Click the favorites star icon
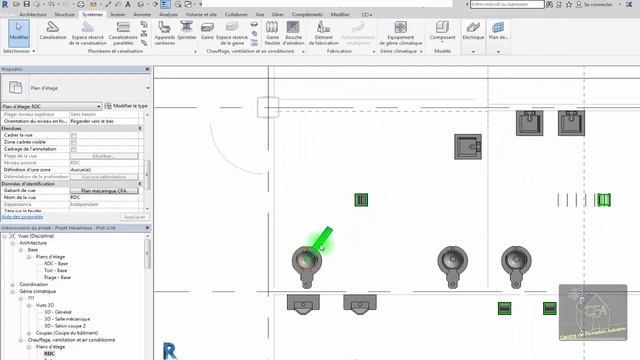 tap(569, 4)
